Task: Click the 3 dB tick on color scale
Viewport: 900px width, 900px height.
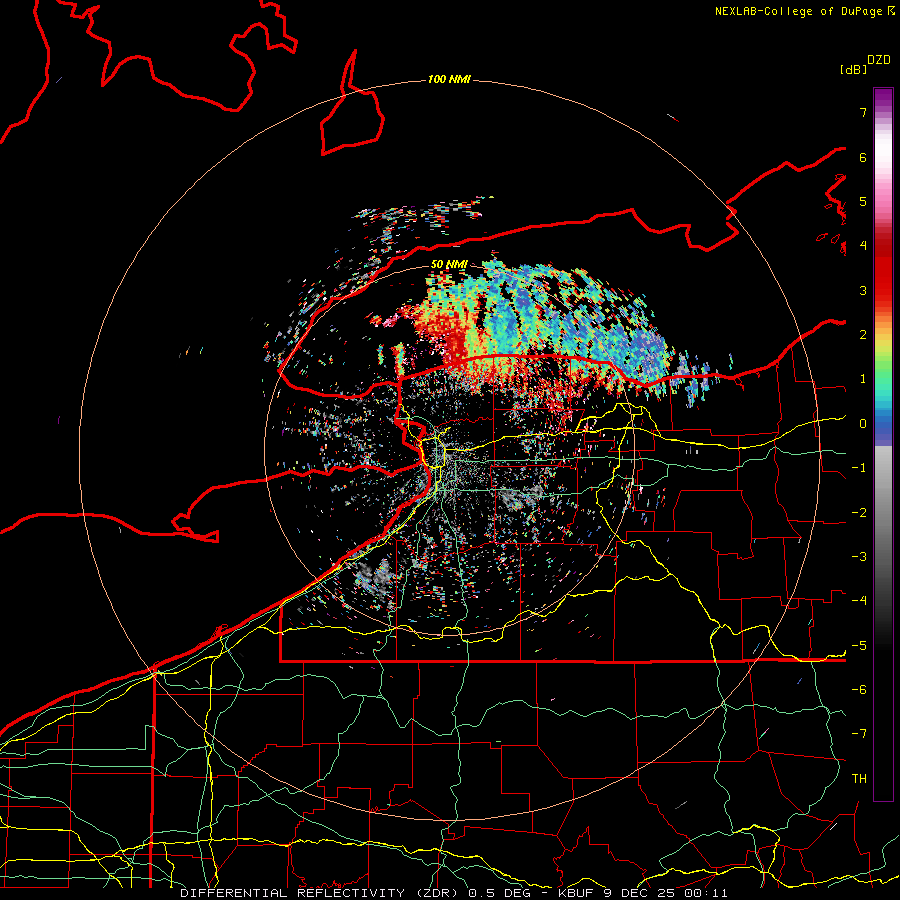Action: [x=863, y=290]
